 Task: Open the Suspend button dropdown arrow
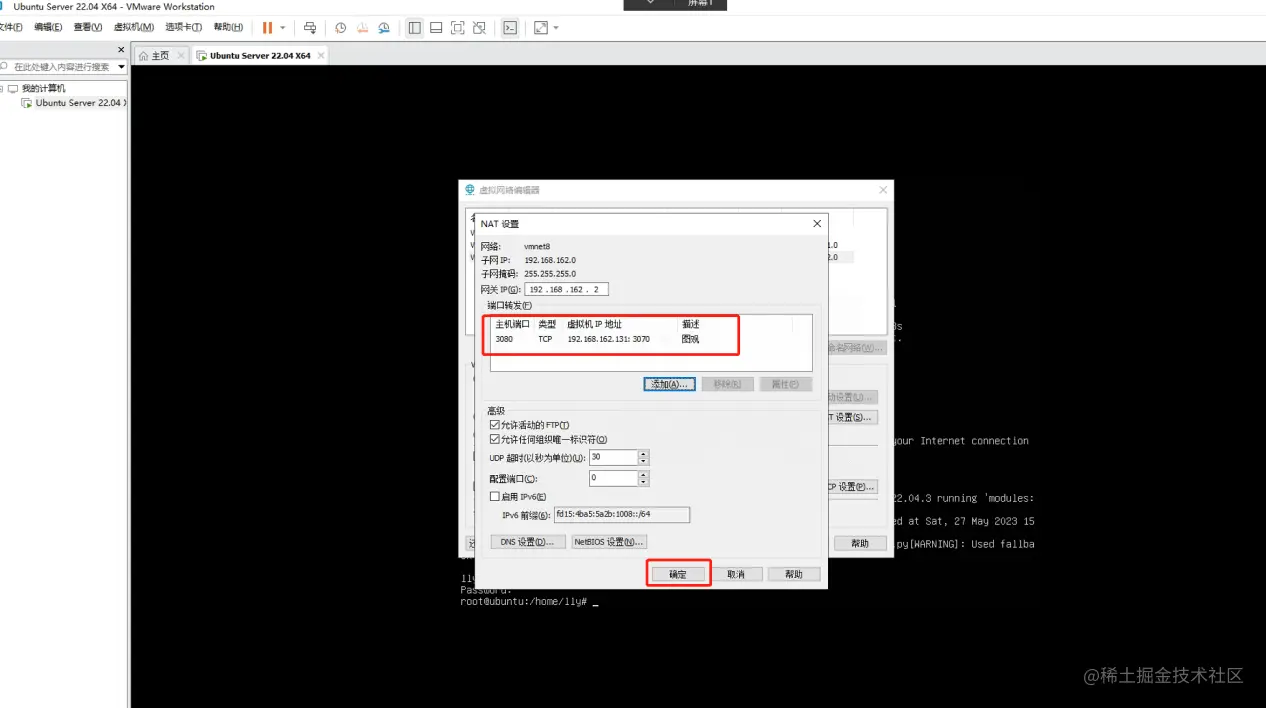(x=283, y=27)
